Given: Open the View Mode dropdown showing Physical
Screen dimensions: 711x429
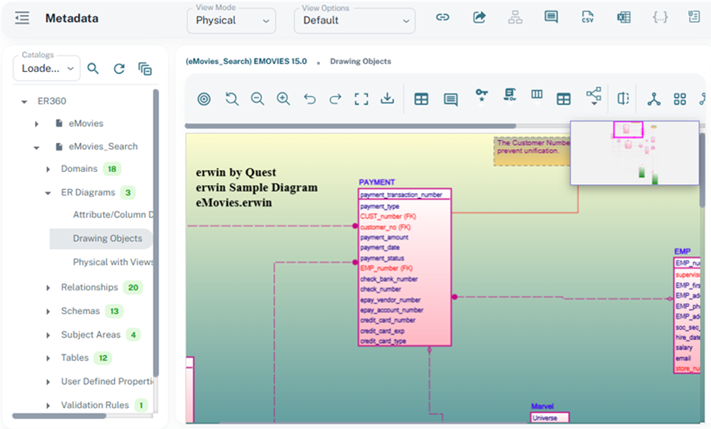Looking at the screenshot, I should 231,20.
